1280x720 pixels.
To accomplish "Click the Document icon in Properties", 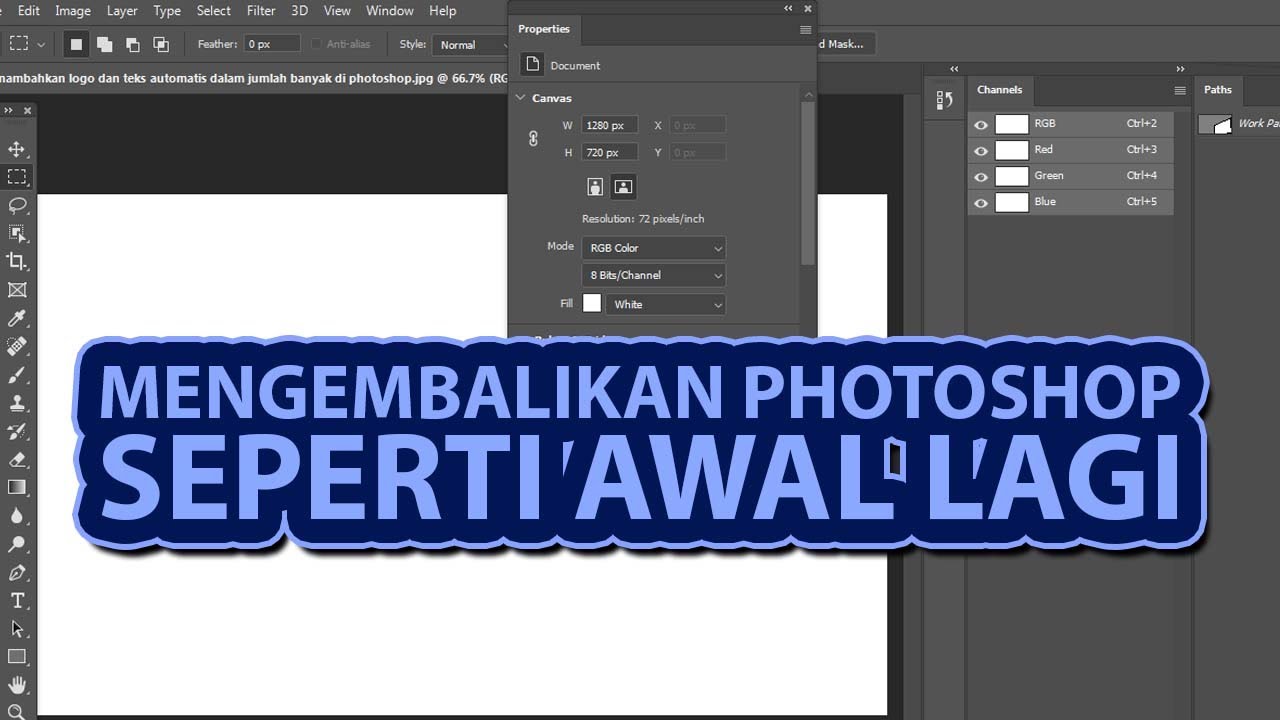I will click(x=533, y=65).
